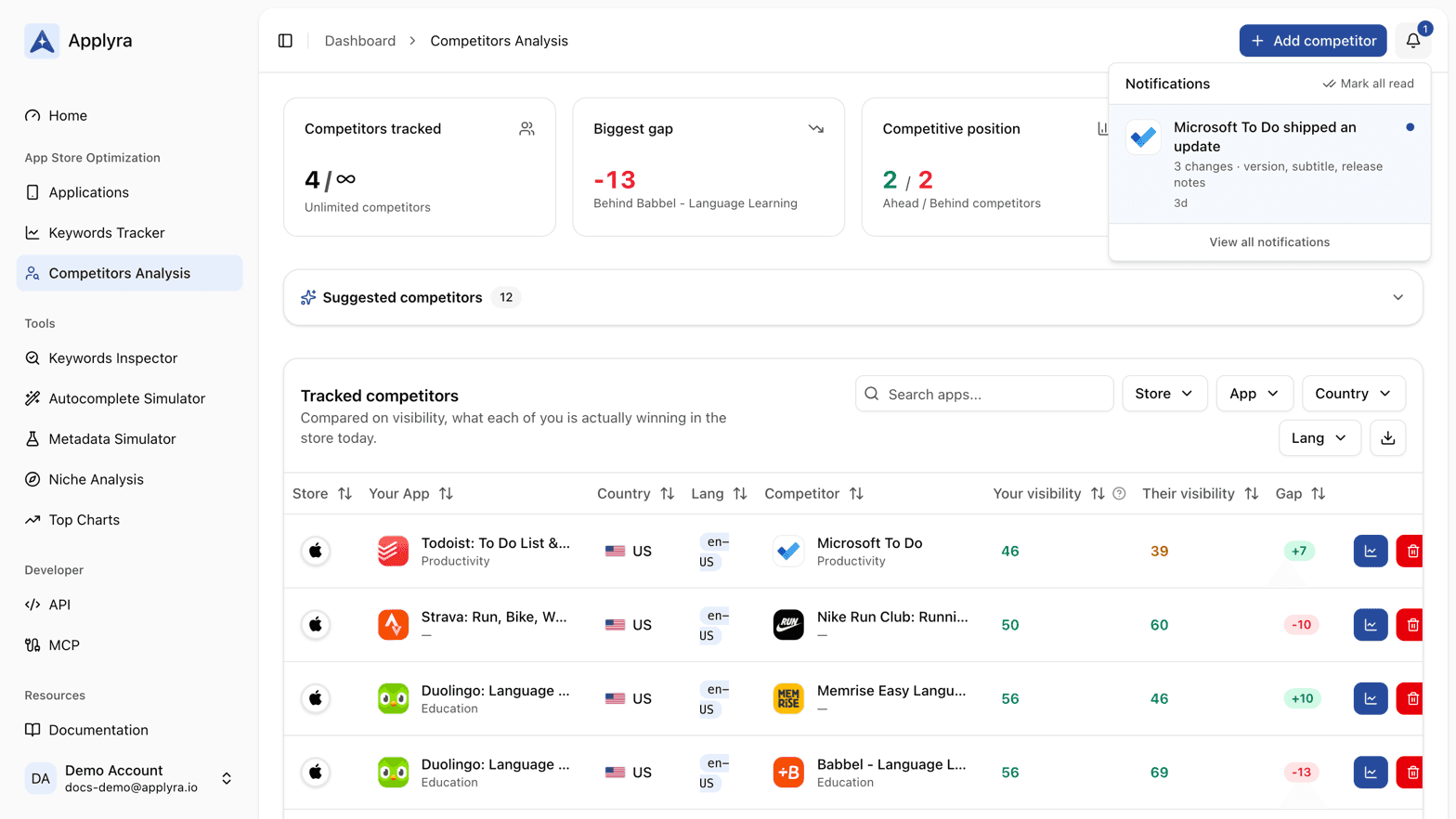
Task: Click the Babbel app icon
Action: tap(788, 773)
